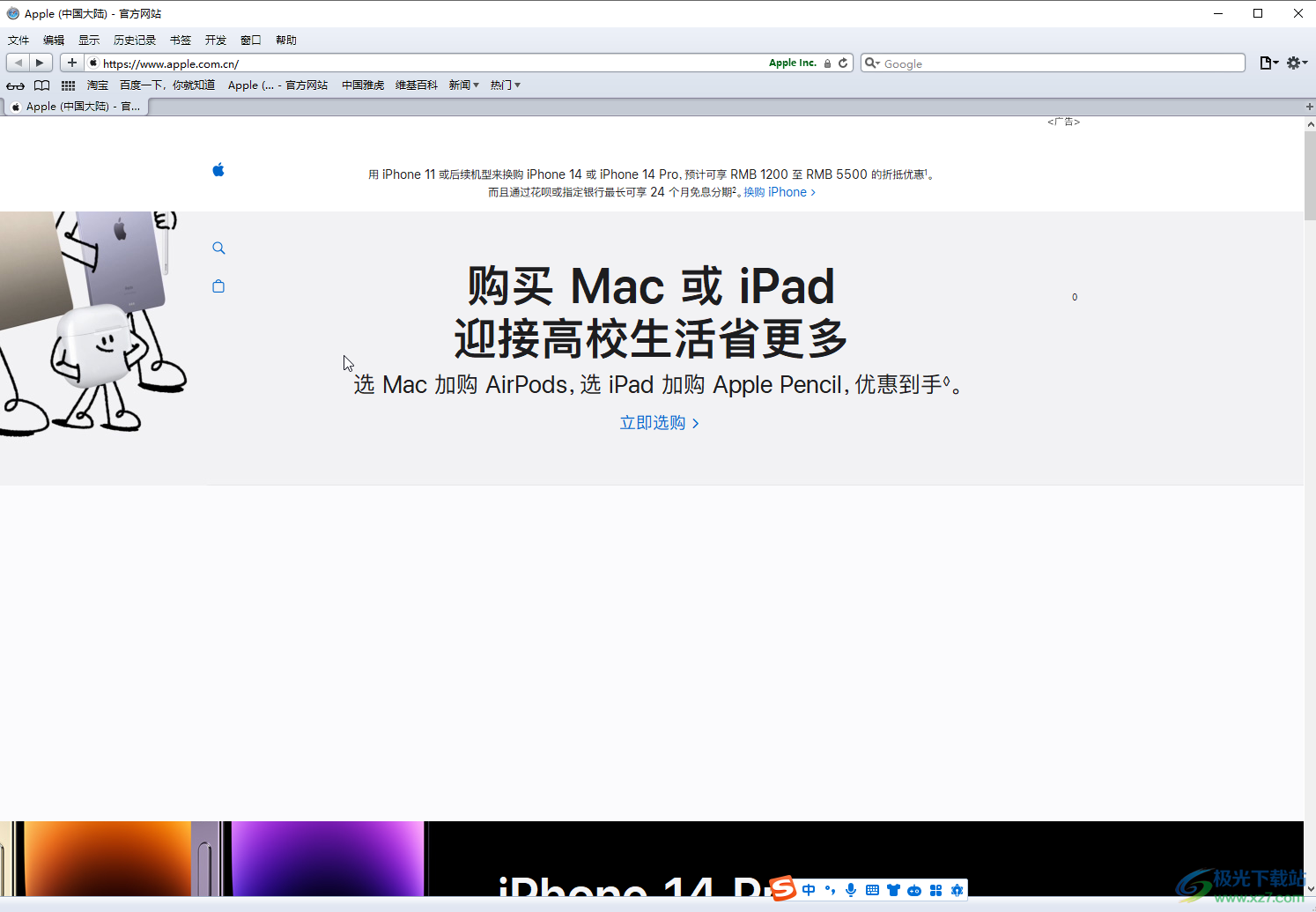Click the scrollbar down arrow

point(1310,889)
